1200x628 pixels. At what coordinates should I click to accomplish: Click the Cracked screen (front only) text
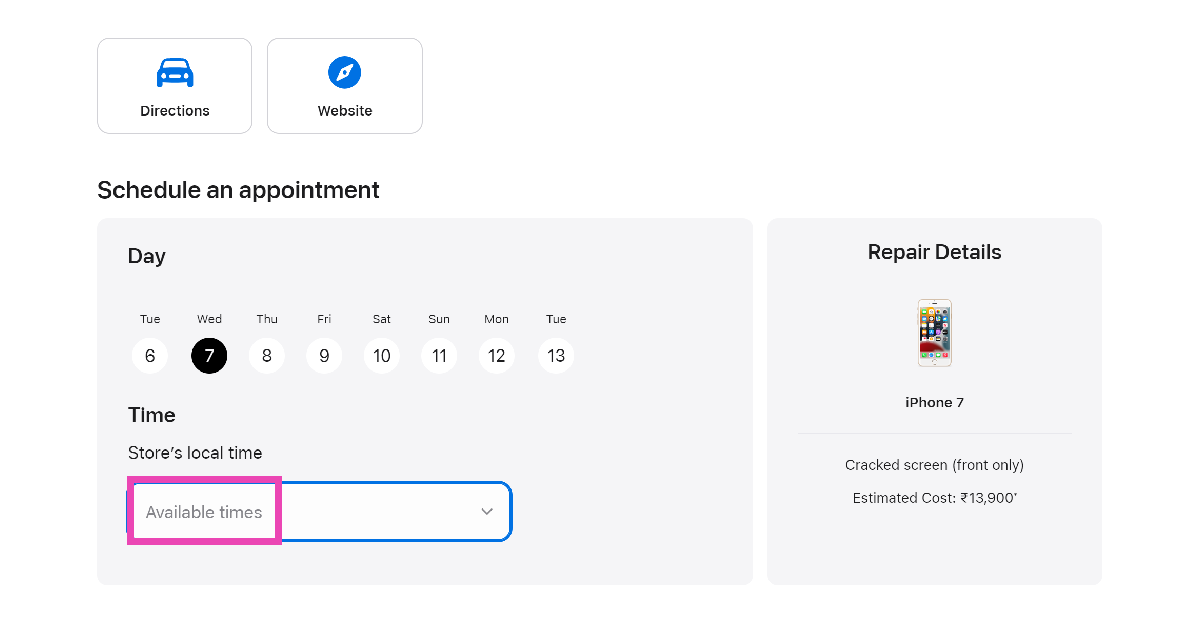(x=934, y=465)
